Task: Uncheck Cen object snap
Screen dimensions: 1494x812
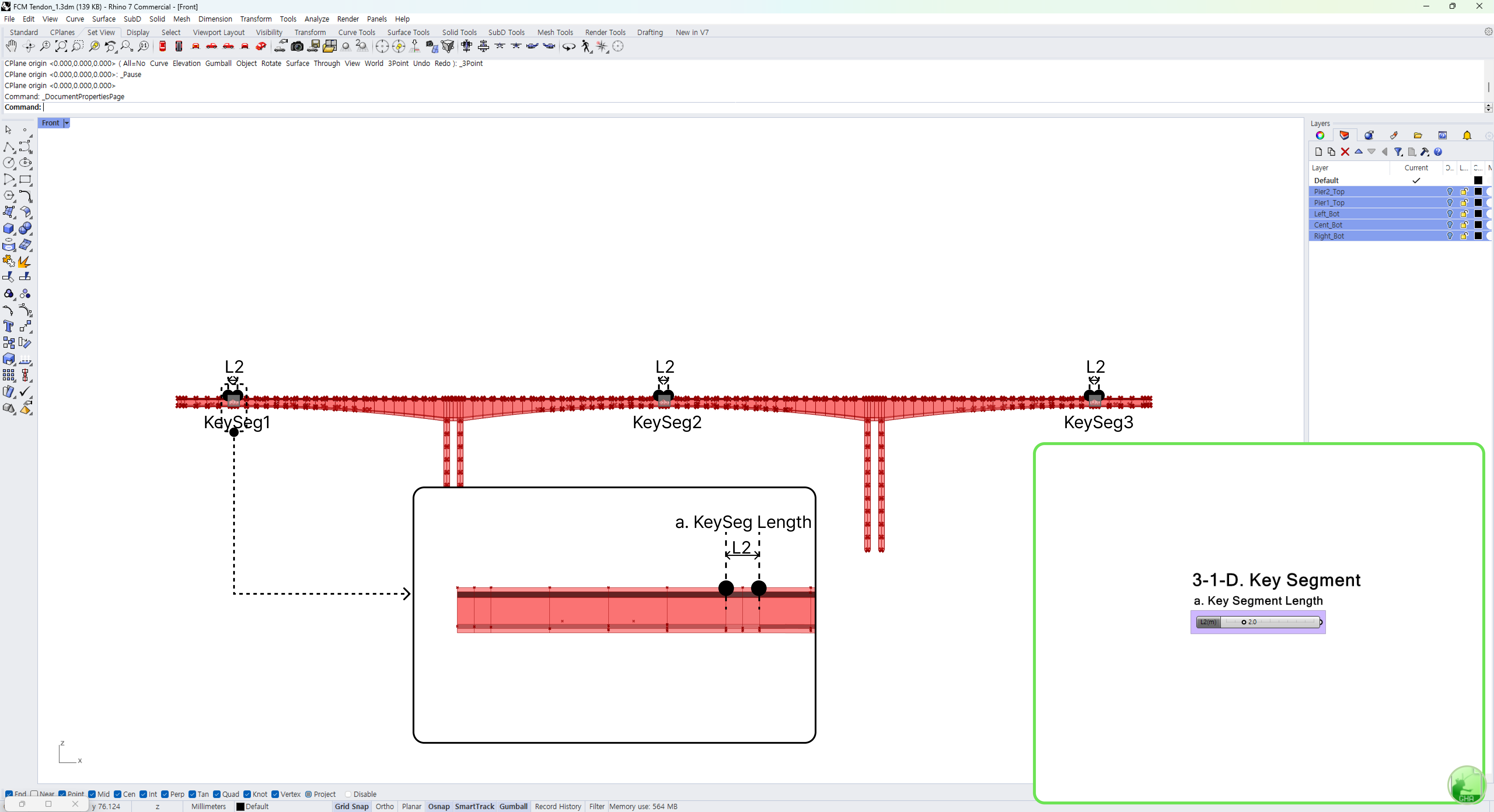Action: [x=118, y=794]
